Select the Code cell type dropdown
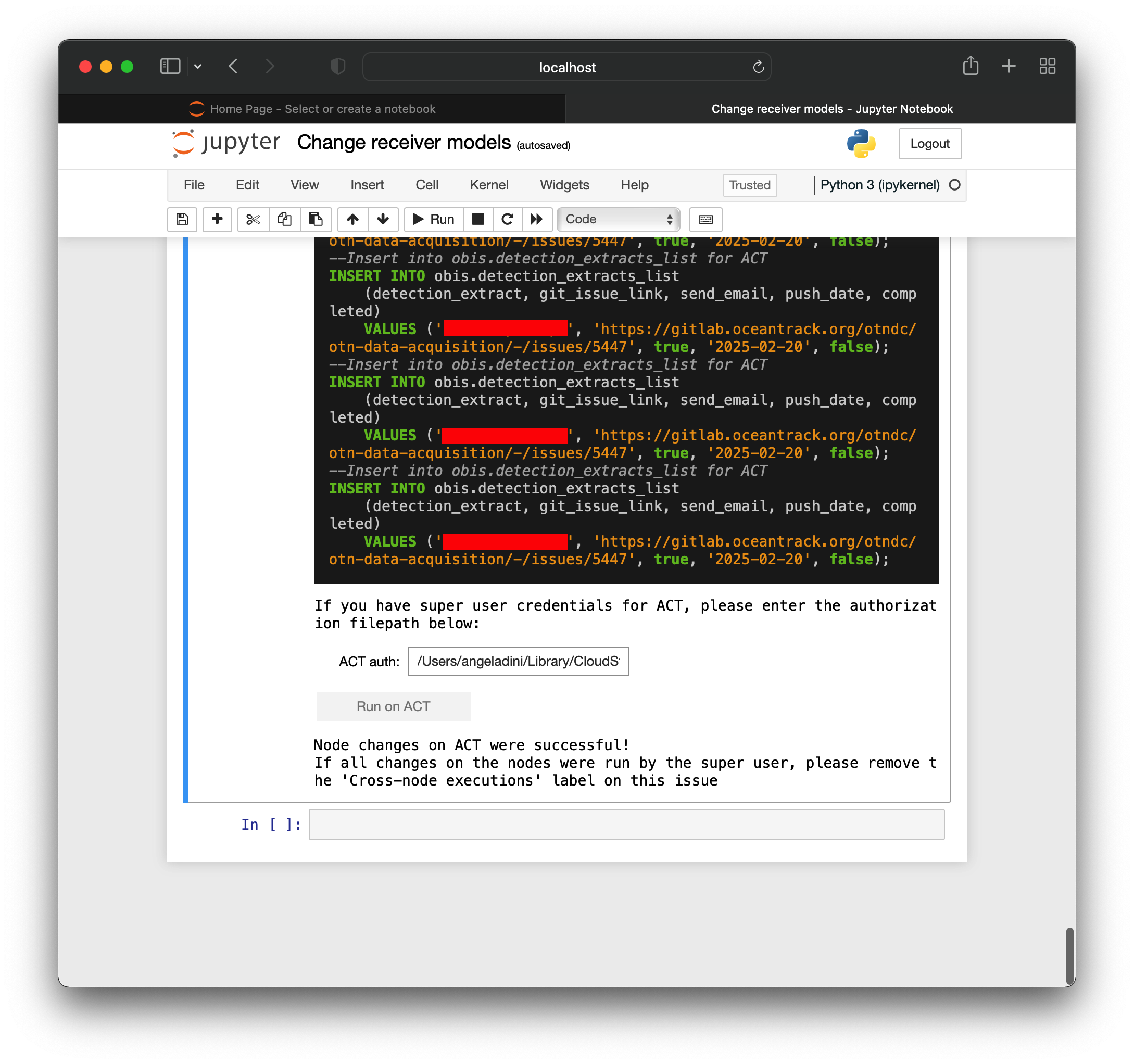The width and height of the screenshot is (1134, 1064). click(x=617, y=219)
